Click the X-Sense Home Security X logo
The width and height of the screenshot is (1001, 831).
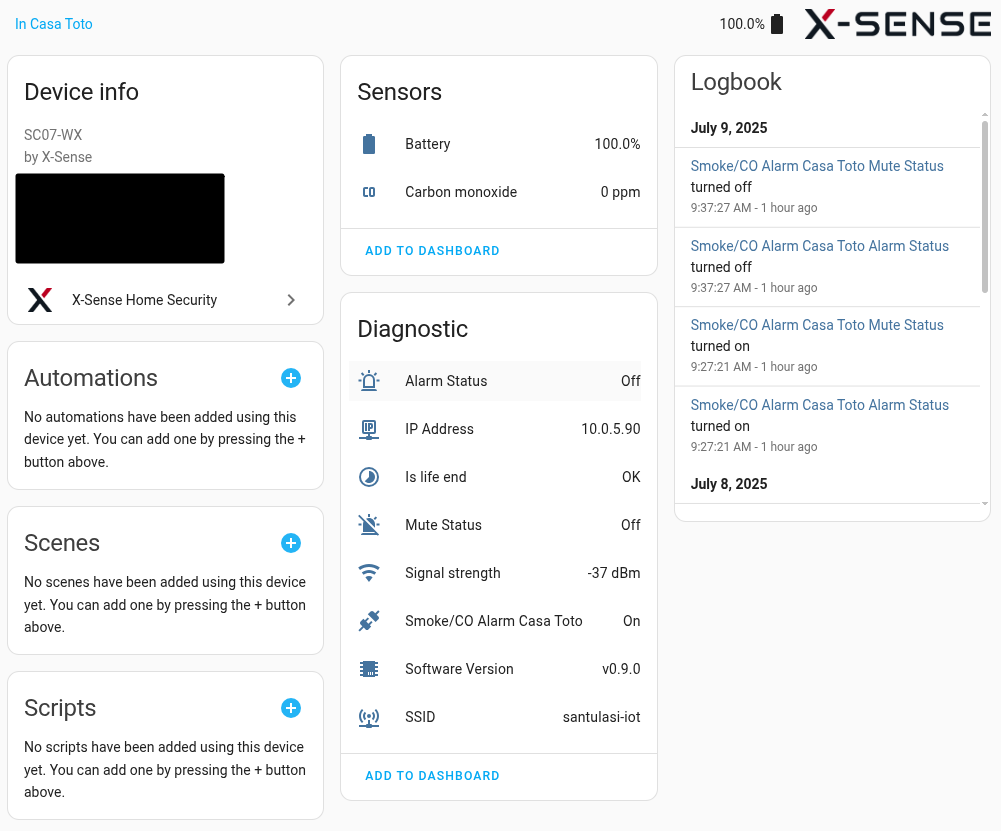[x=40, y=300]
